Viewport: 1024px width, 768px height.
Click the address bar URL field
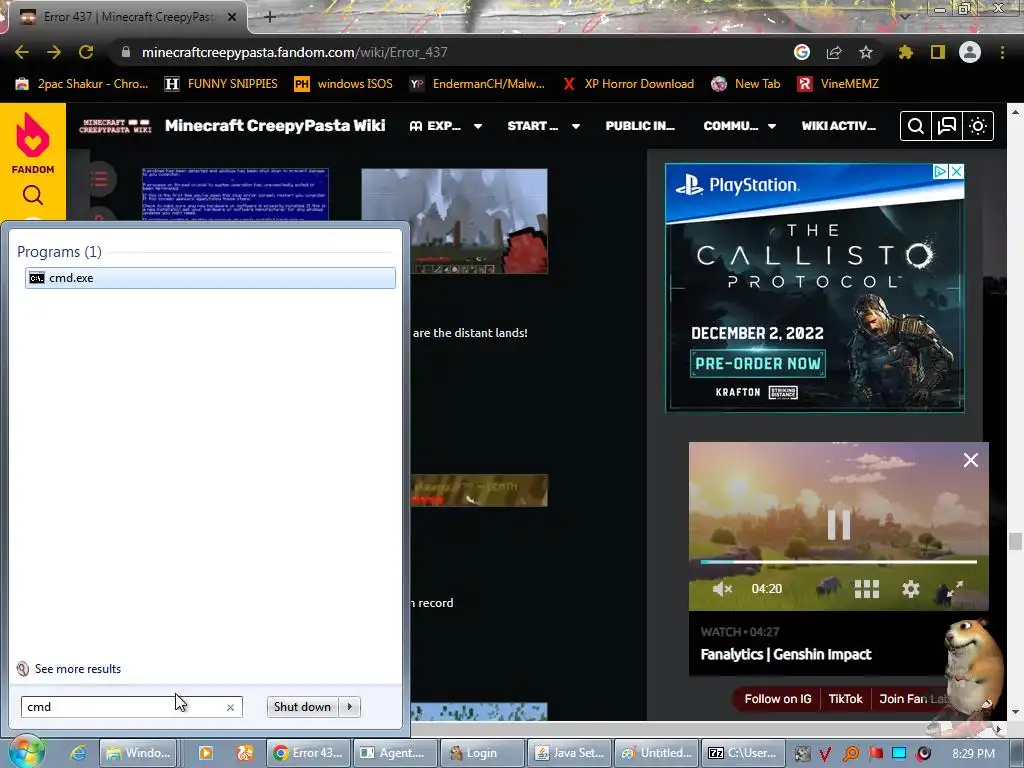(x=451, y=52)
